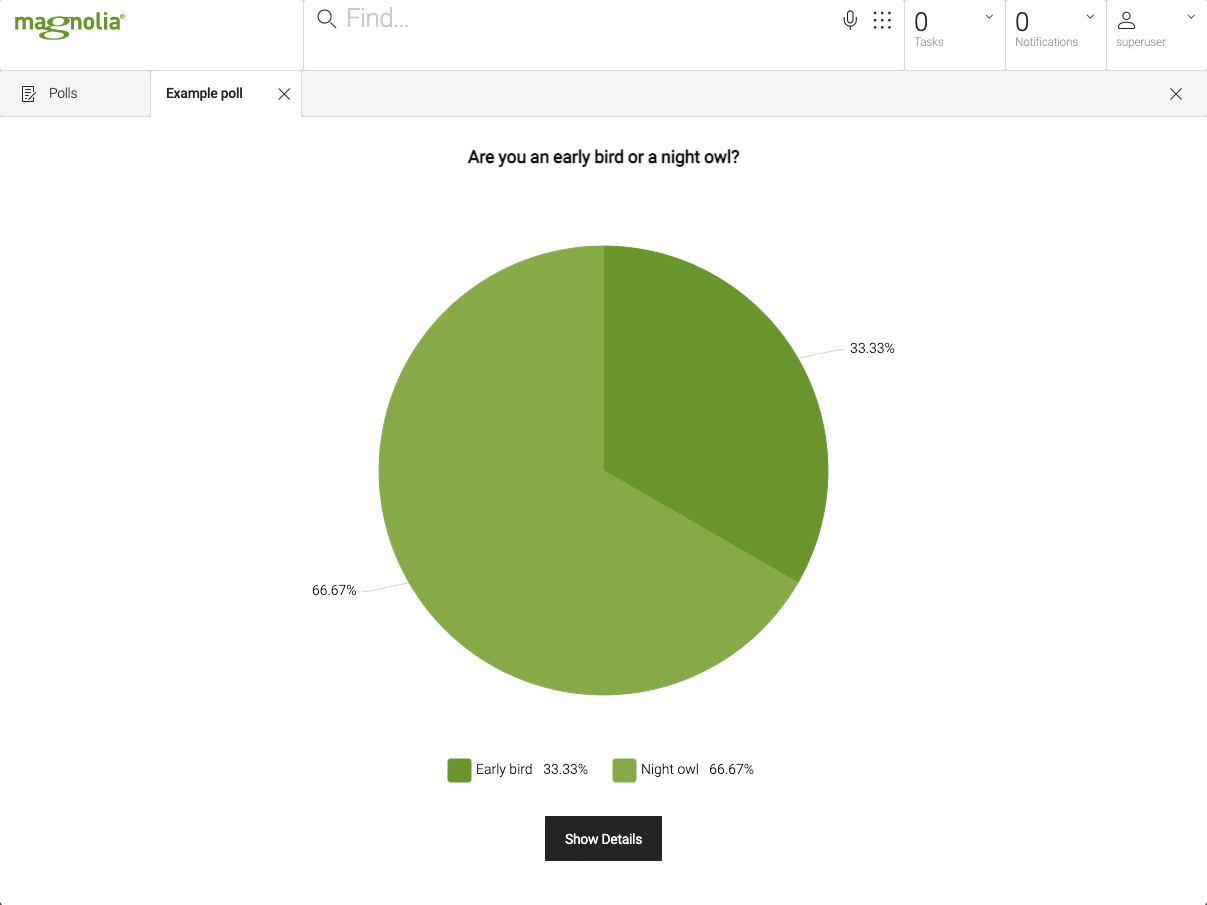Close the Example poll tab
The image size is (1207, 905).
pos(284,92)
